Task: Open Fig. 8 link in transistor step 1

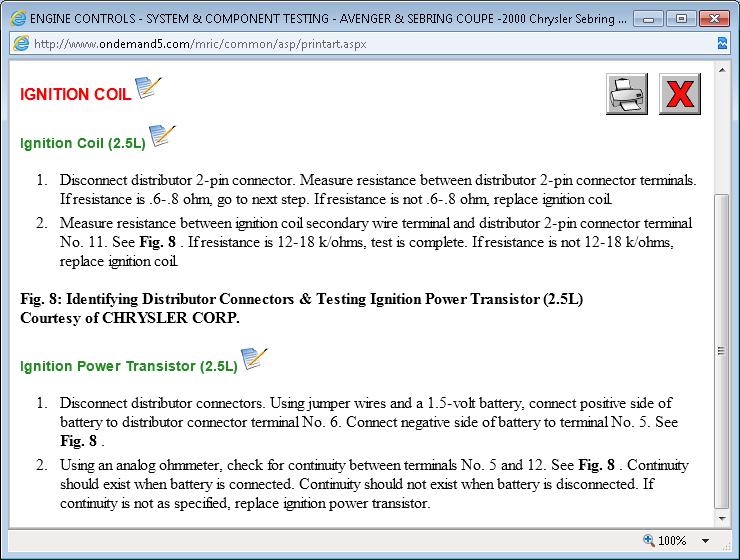Action: click(78, 441)
